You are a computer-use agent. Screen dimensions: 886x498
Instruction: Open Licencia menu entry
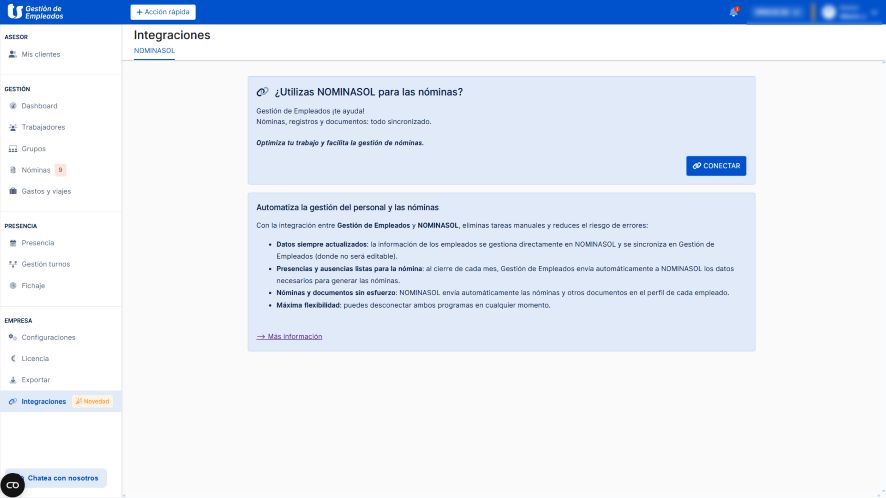pyautogui.click(x=35, y=358)
